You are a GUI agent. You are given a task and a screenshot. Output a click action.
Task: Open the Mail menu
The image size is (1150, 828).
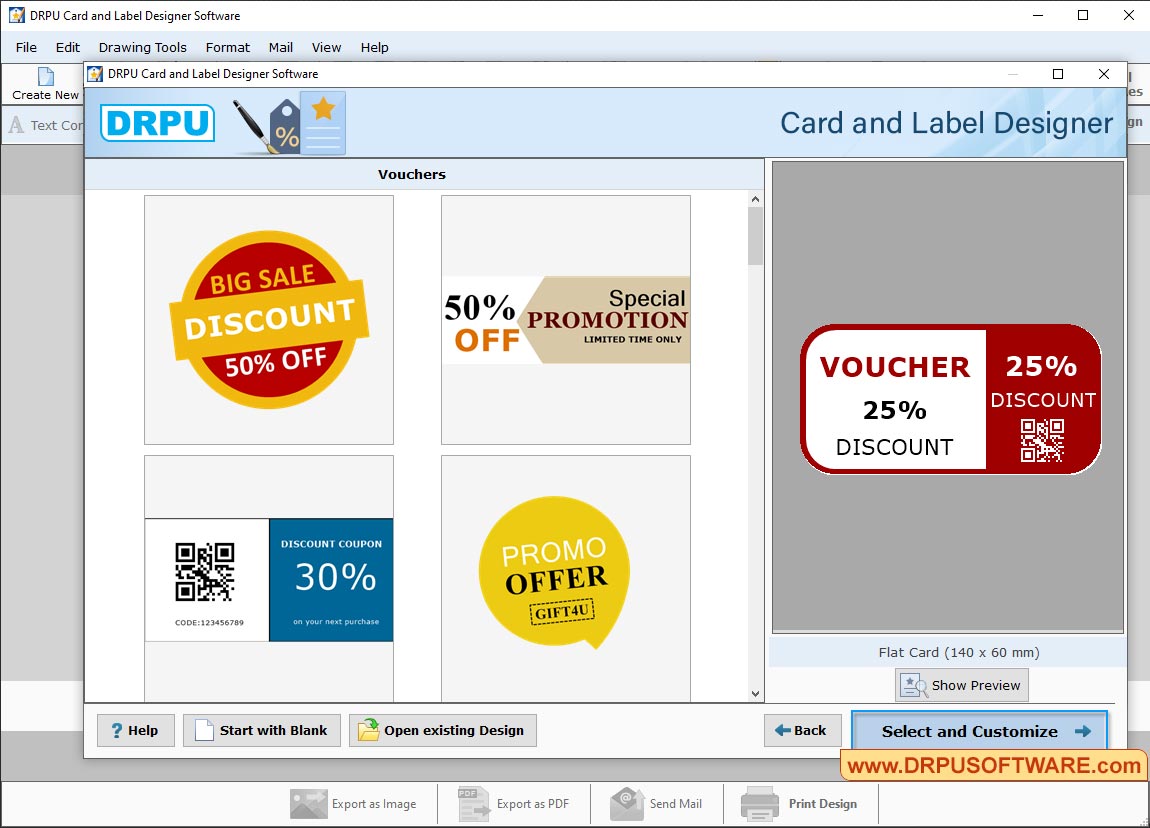pos(280,47)
